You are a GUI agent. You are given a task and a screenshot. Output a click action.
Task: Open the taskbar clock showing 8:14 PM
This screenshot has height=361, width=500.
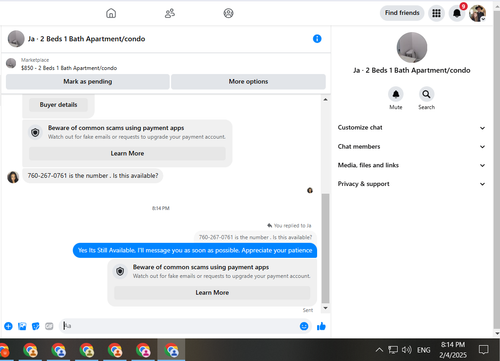click(453, 350)
